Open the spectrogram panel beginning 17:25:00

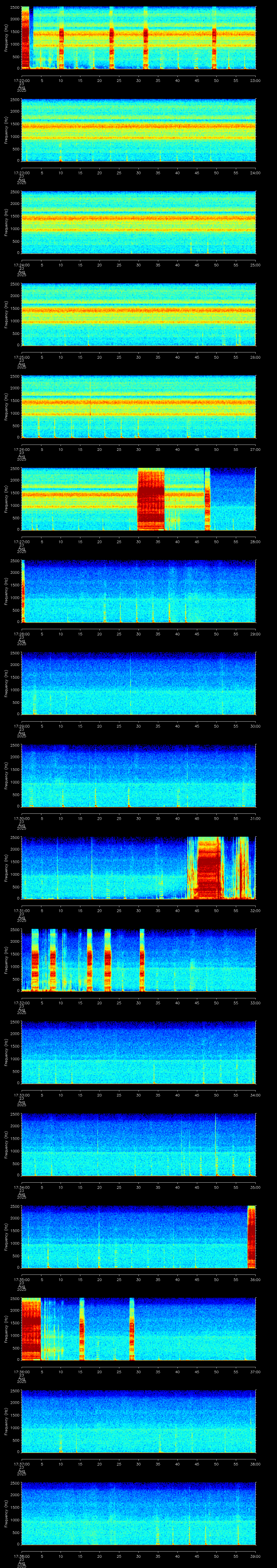pos(138,315)
